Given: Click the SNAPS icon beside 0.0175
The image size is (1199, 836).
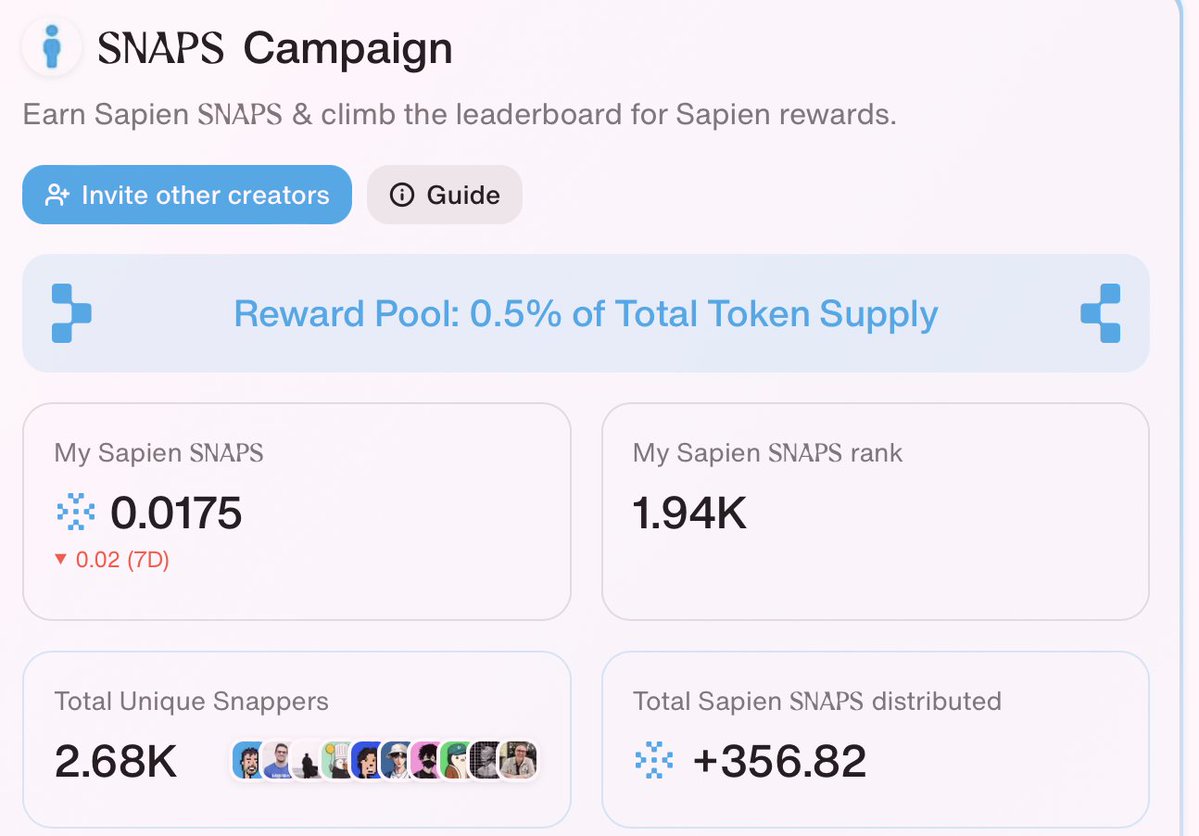Looking at the screenshot, I should click(x=76, y=512).
